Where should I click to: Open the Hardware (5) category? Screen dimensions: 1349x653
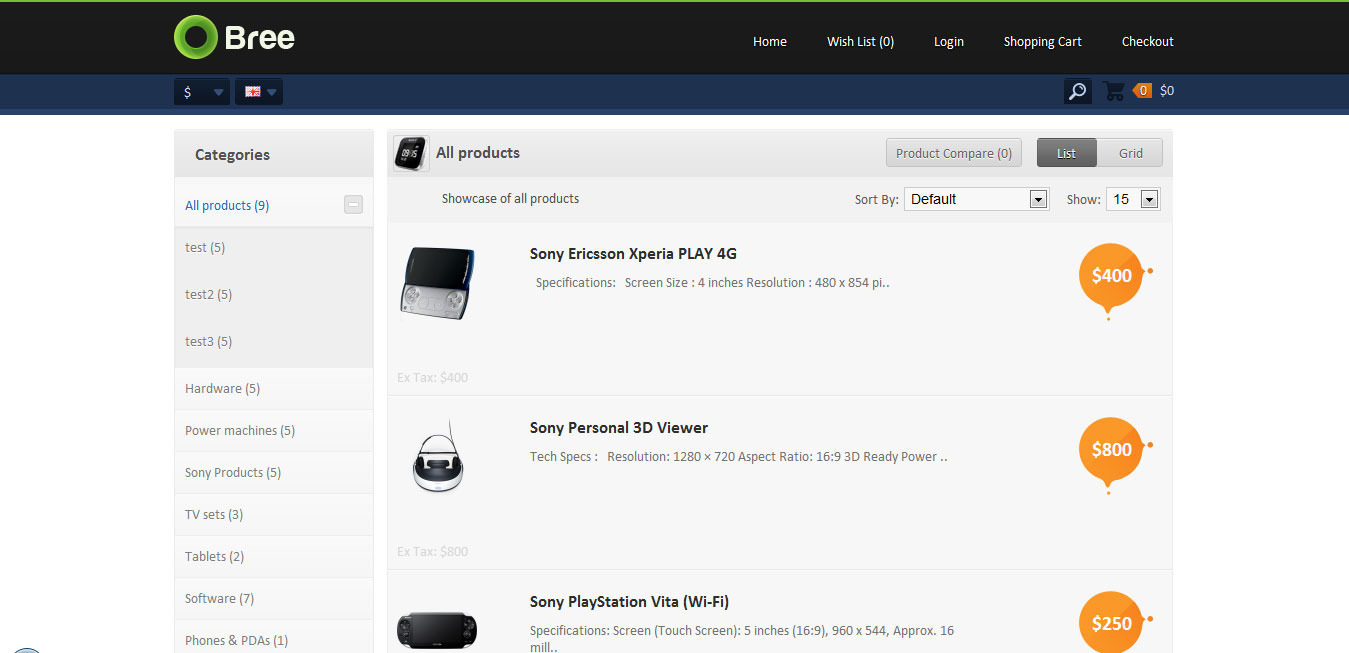point(222,389)
